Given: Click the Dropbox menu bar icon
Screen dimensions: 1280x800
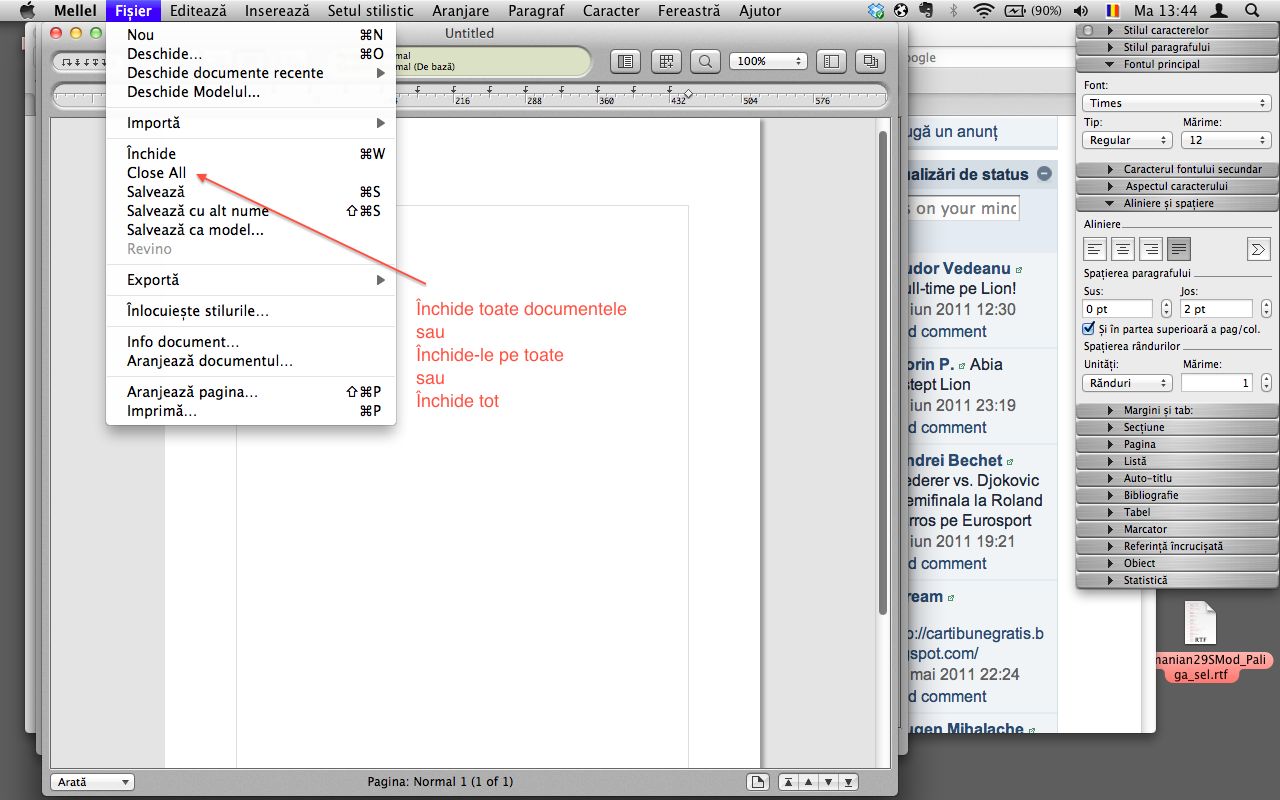Looking at the screenshot, I should point(877,11).
